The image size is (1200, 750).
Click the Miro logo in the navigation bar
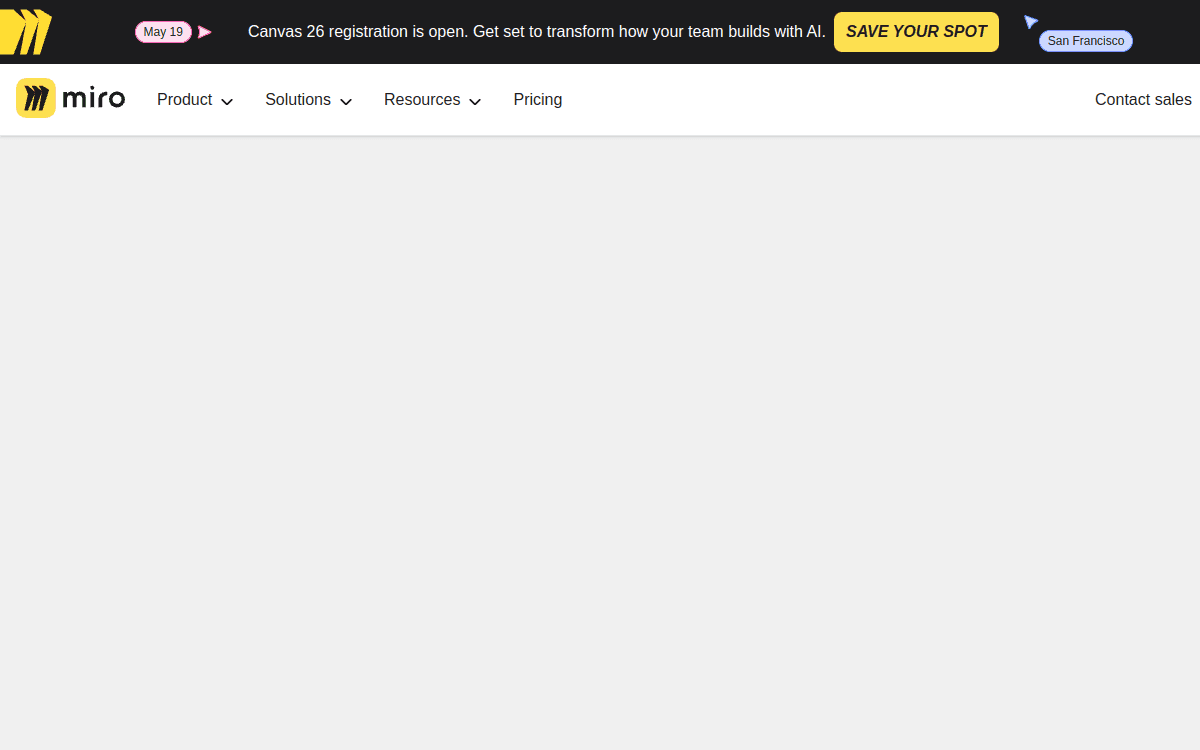[x=70, y=98]
